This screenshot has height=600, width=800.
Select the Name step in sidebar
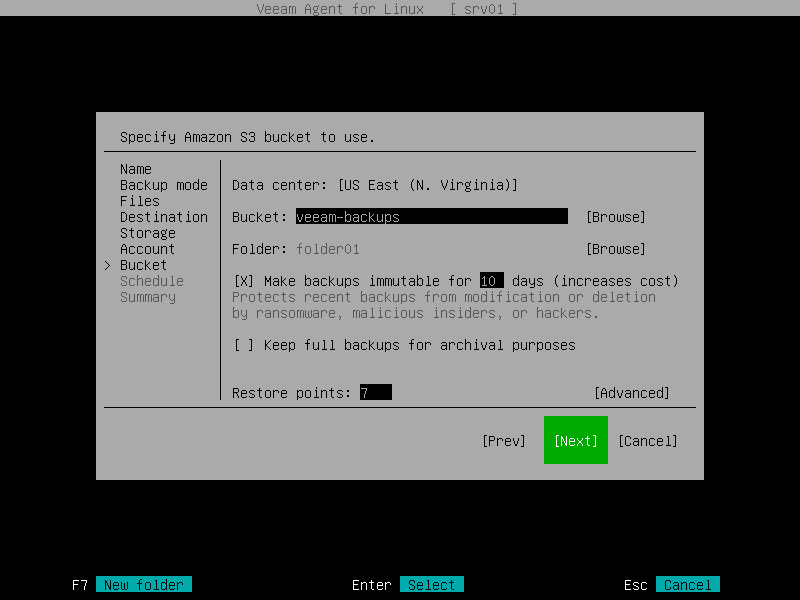pos(135,169)
